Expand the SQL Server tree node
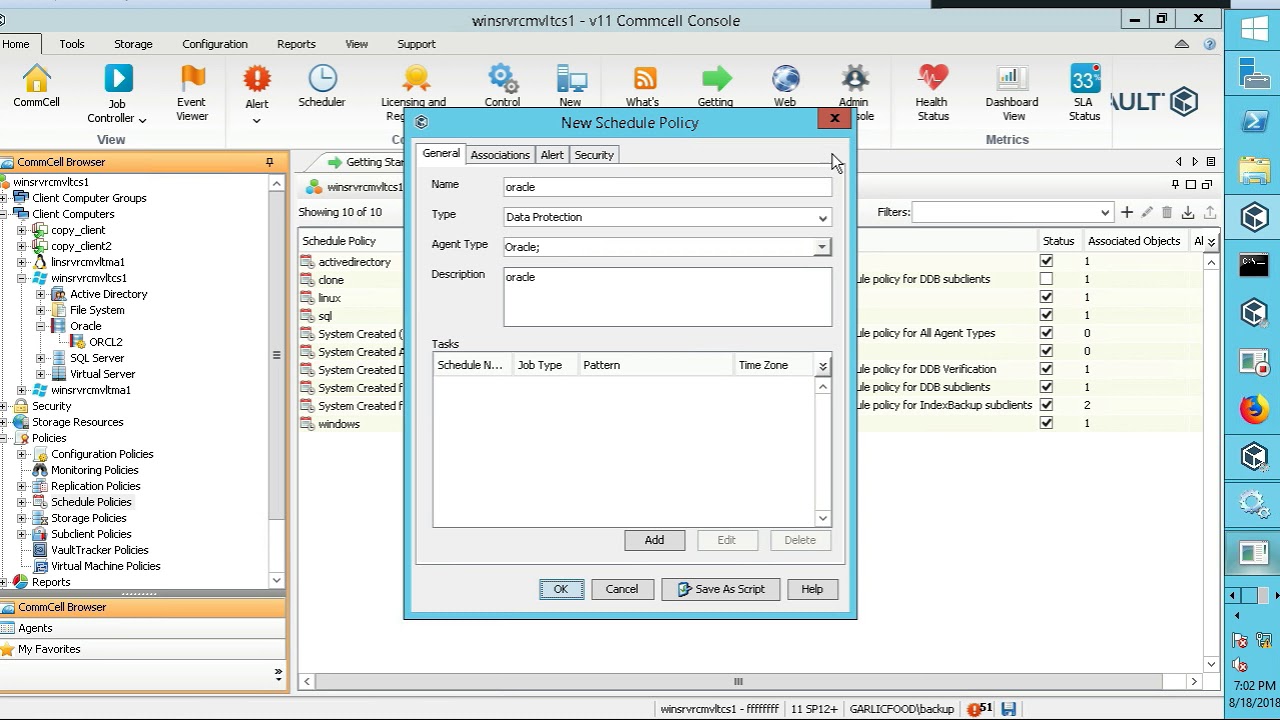This screenshot has height=720, width=1280. (41, 358)
